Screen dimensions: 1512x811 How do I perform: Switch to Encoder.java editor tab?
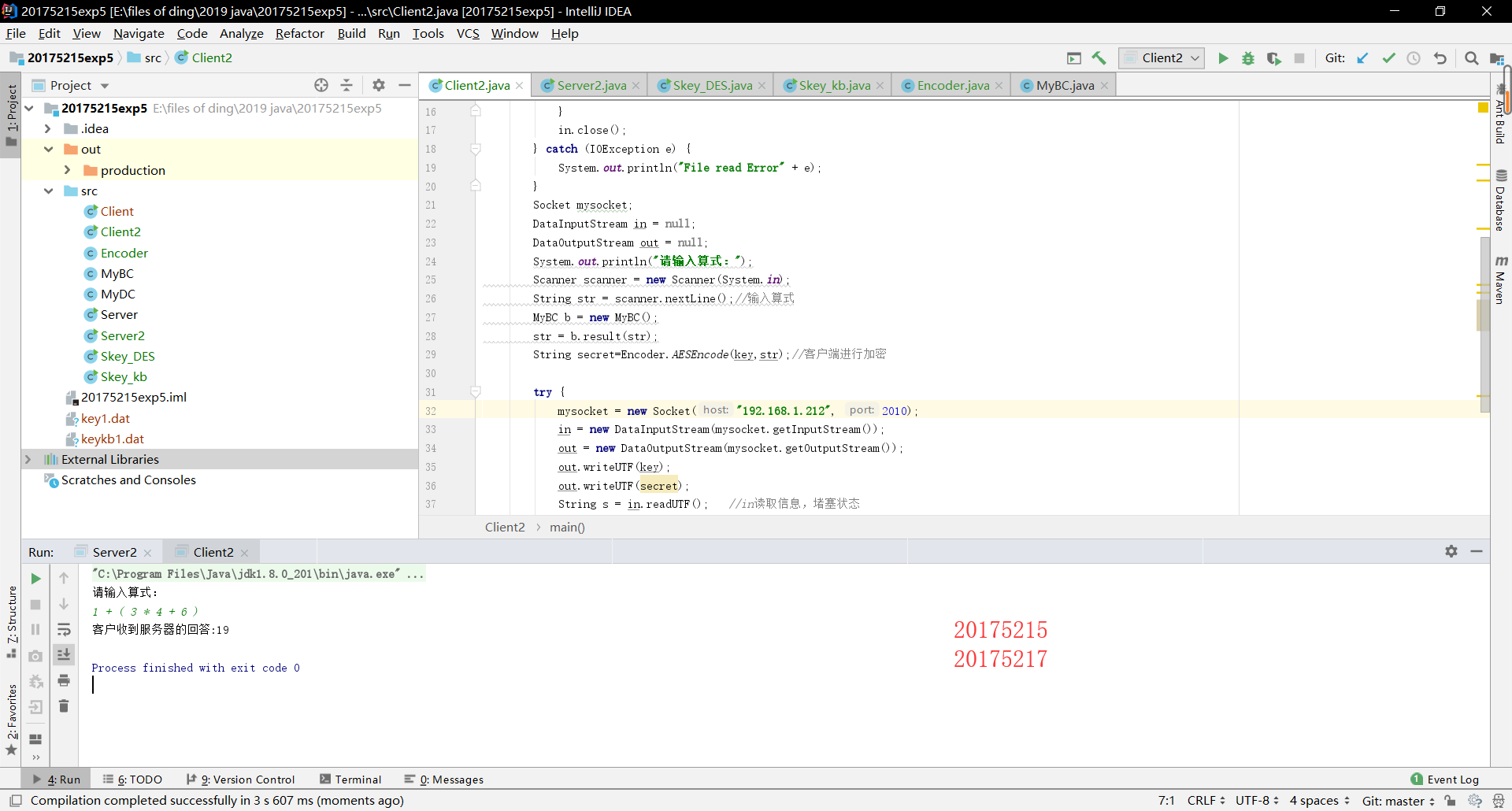(x=953, y=85)
